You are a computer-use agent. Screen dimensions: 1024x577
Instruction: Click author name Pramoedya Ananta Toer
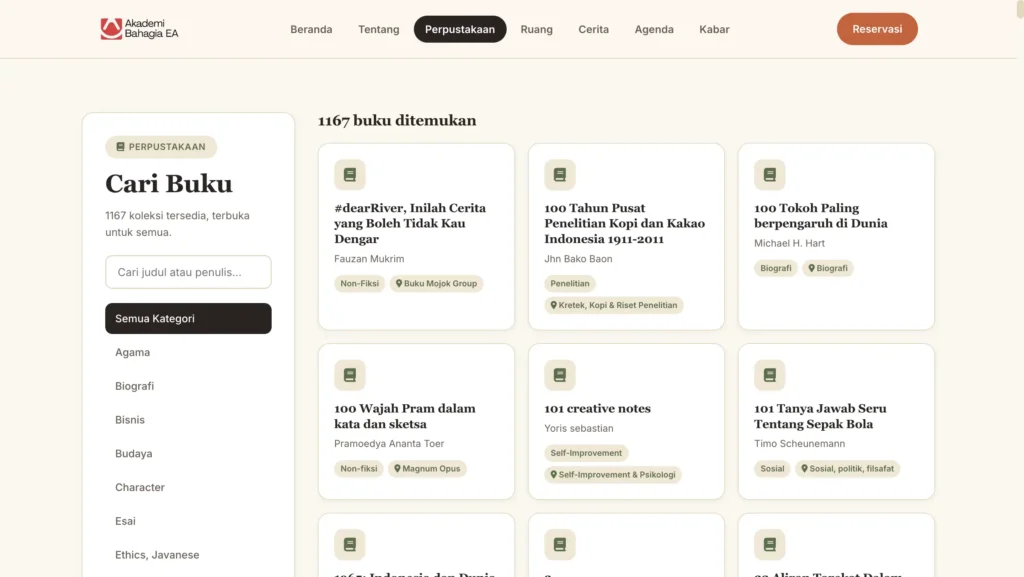tap(389, 444)
